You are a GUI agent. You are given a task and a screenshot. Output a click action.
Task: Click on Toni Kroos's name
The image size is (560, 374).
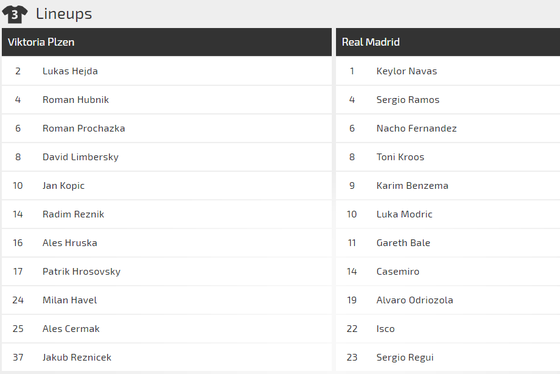[400, 157]
